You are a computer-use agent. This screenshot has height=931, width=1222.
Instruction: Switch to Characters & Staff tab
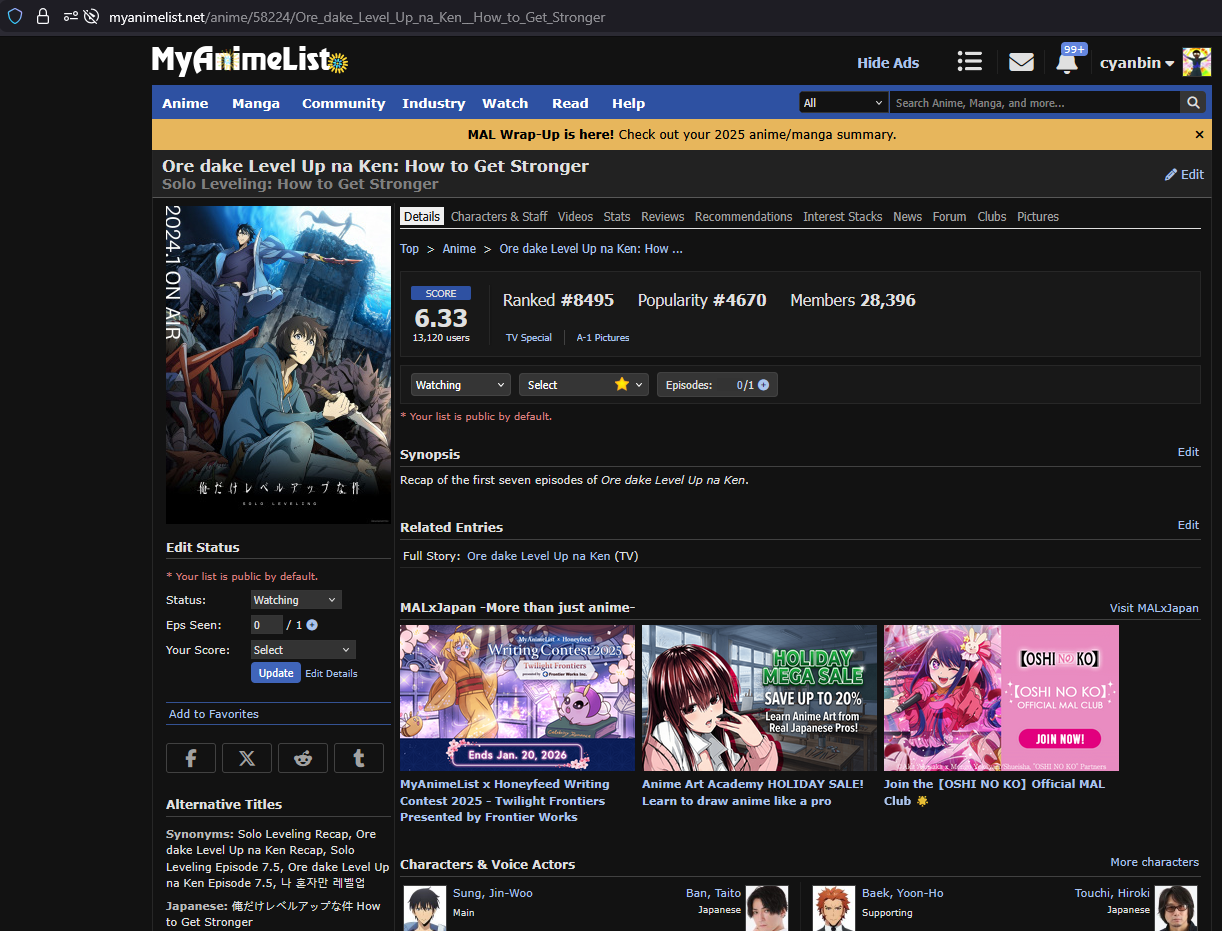(x=499, y=216)
